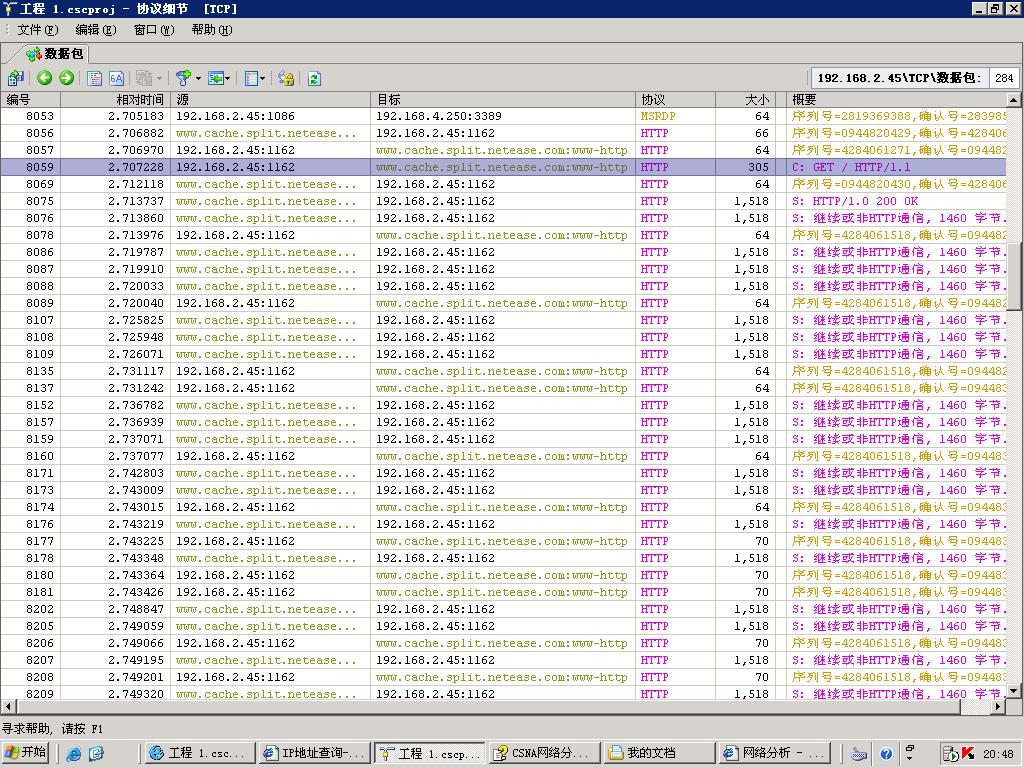The width and height of the screenshot is (1024, 768).
Task: Open the column layout dropdown arrow
Action: click(x=262, y=78)
